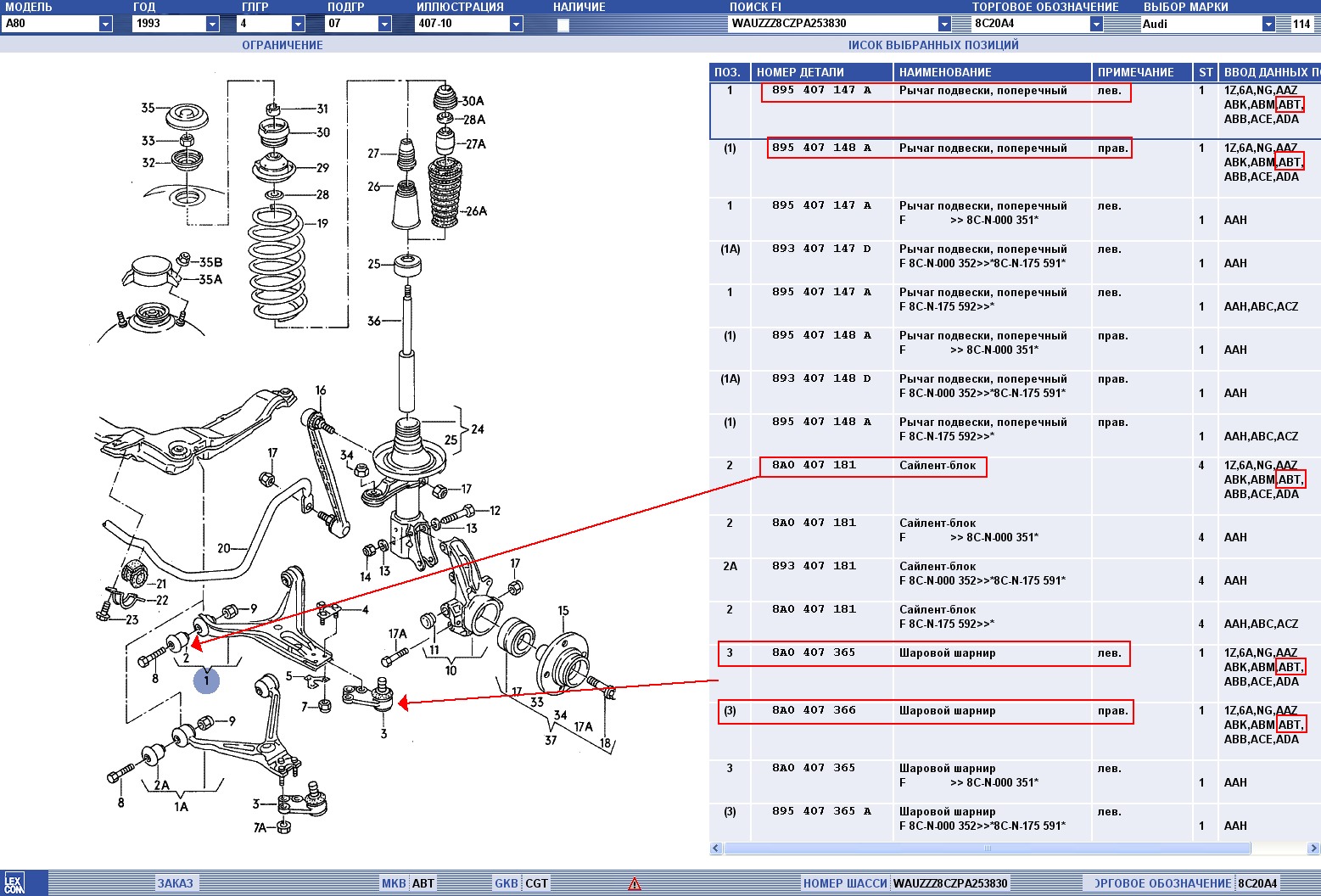The height and width of the screenshot is (896, 1321).
Task: Open the ПОДГР 07 dropdown
Action: pos(384,24)
